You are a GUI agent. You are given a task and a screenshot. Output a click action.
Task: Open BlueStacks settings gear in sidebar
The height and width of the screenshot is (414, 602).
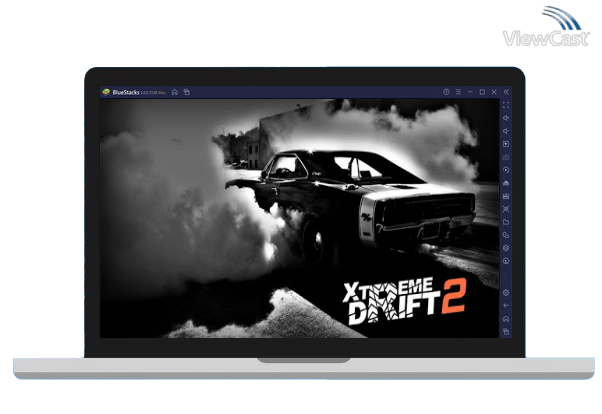tap(506, 293)
